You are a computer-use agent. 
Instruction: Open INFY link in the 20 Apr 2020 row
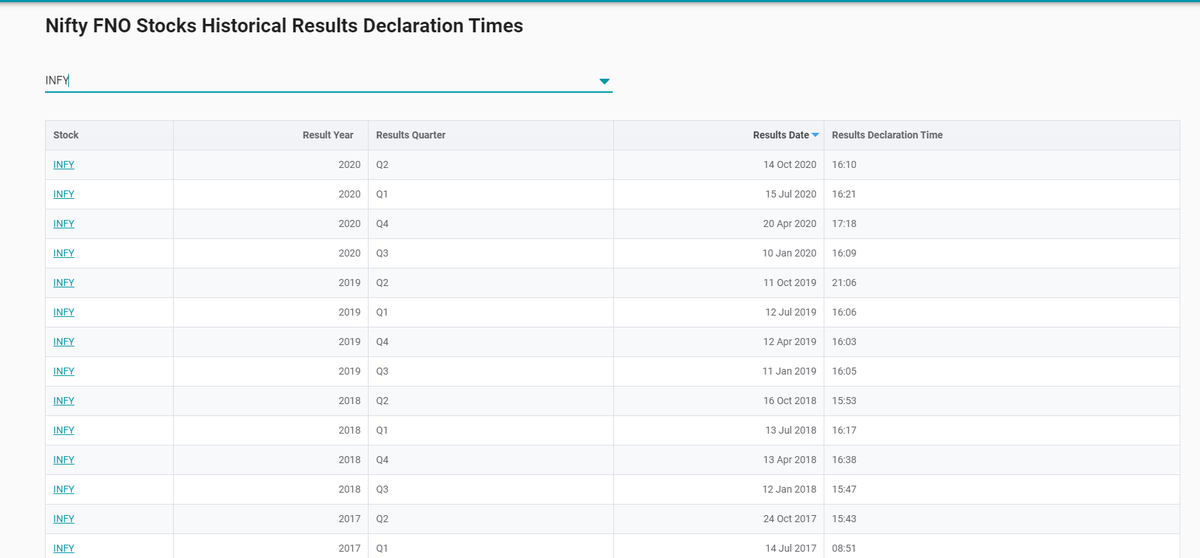point(64,223)
